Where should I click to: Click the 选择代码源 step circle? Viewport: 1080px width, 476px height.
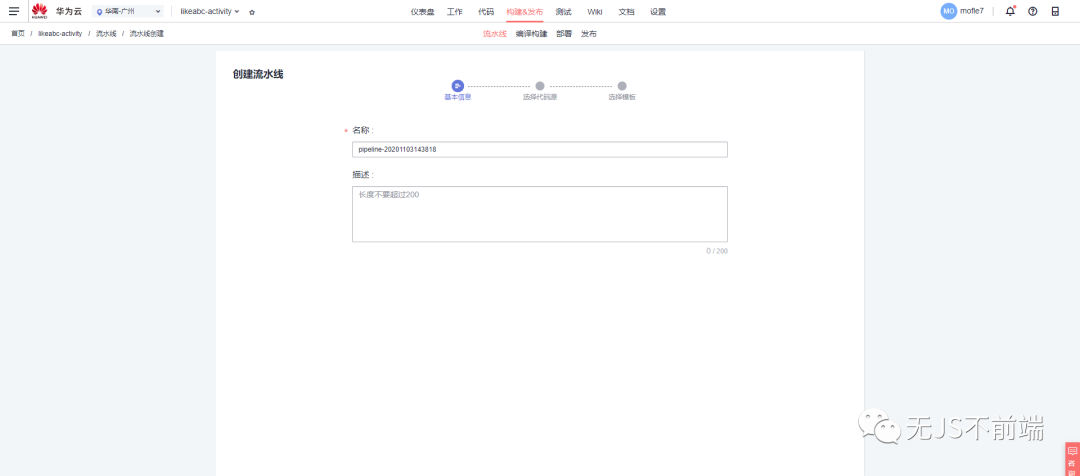[x=540, y=86]
